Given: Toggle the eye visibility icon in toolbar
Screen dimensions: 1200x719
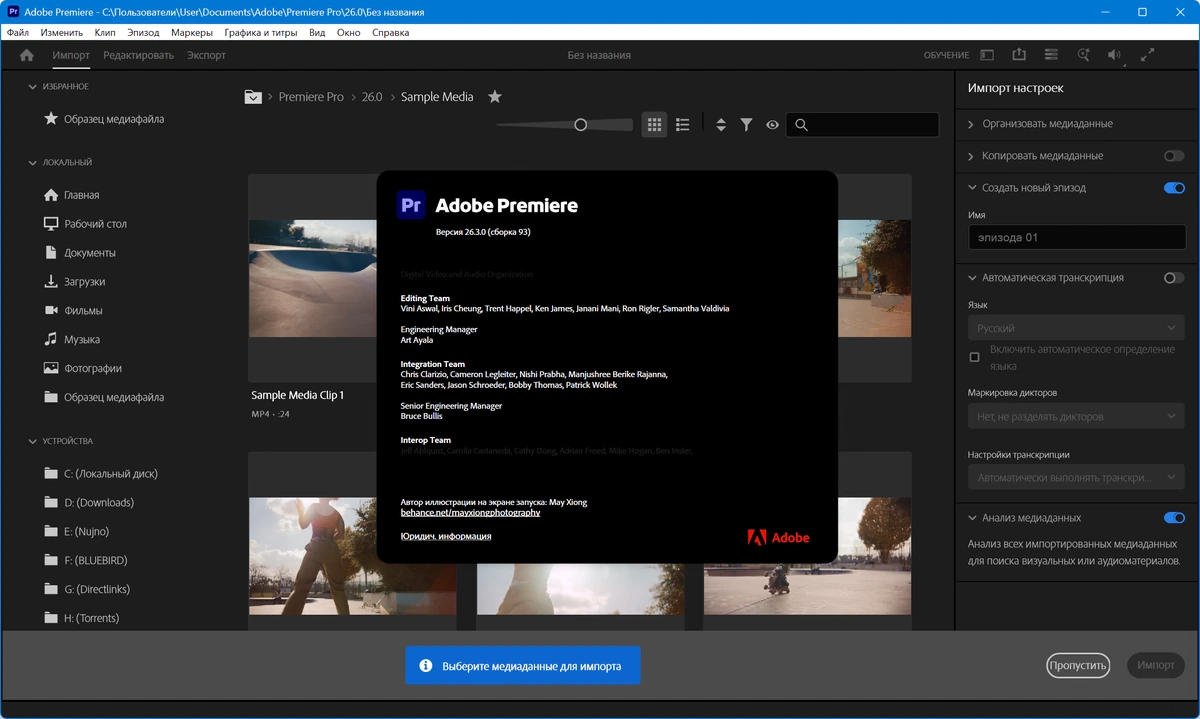Looking at the screenshot, I should tap(772, 125).
